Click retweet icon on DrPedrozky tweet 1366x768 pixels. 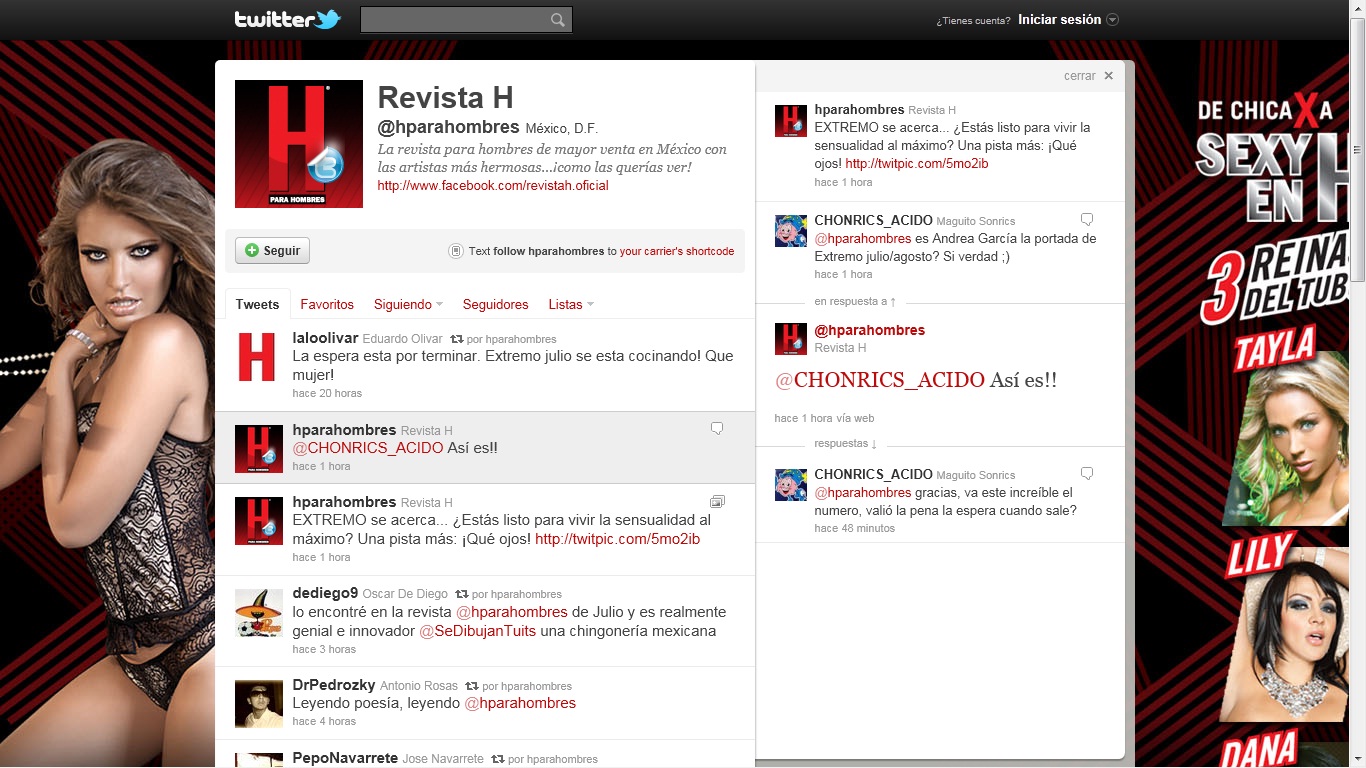click(x=471, y=686)
